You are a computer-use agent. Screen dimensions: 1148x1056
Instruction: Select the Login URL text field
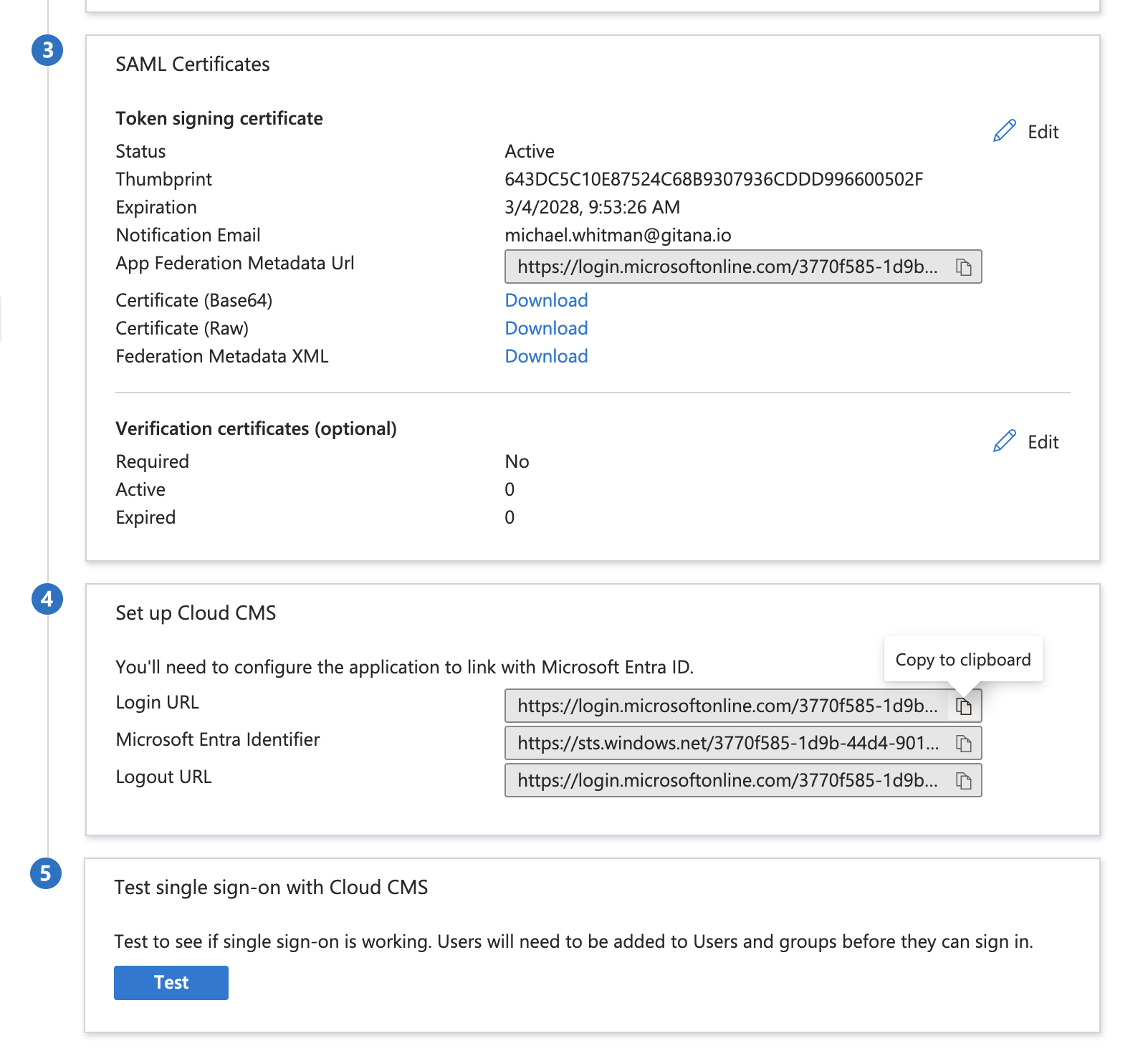(743, 706)
